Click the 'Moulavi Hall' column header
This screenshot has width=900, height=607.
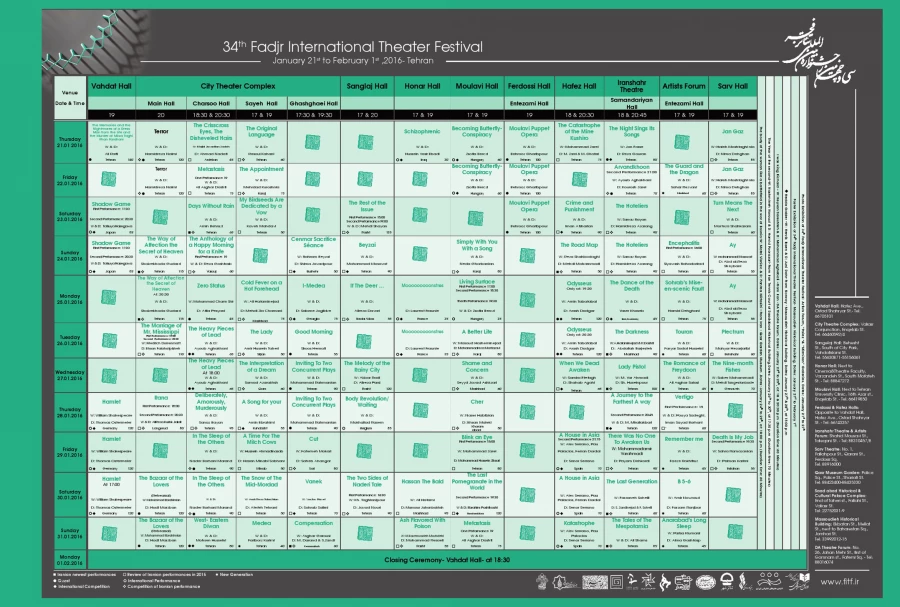tap(476, 86)
